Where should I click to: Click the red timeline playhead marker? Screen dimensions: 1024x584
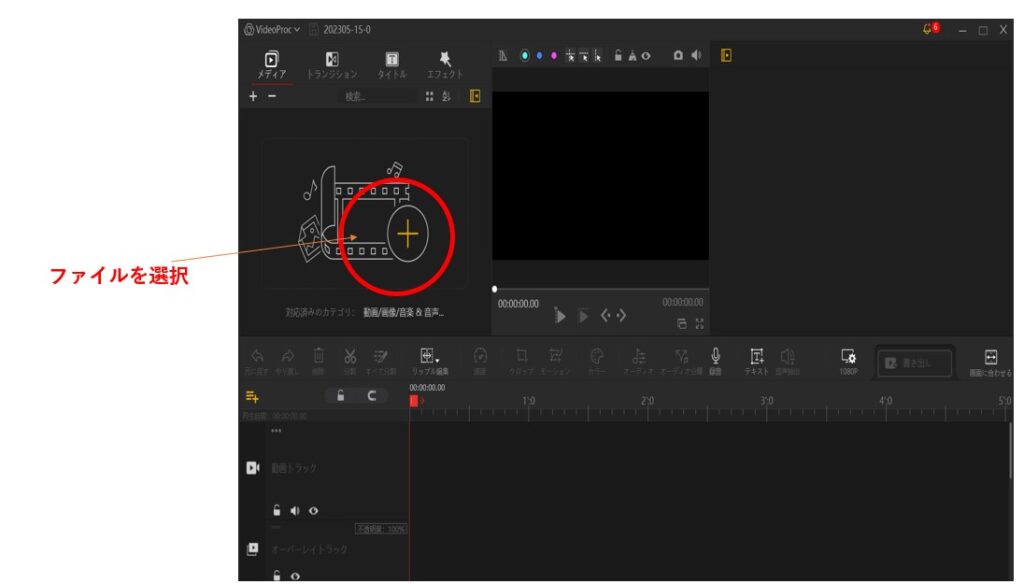coord(413,401)
